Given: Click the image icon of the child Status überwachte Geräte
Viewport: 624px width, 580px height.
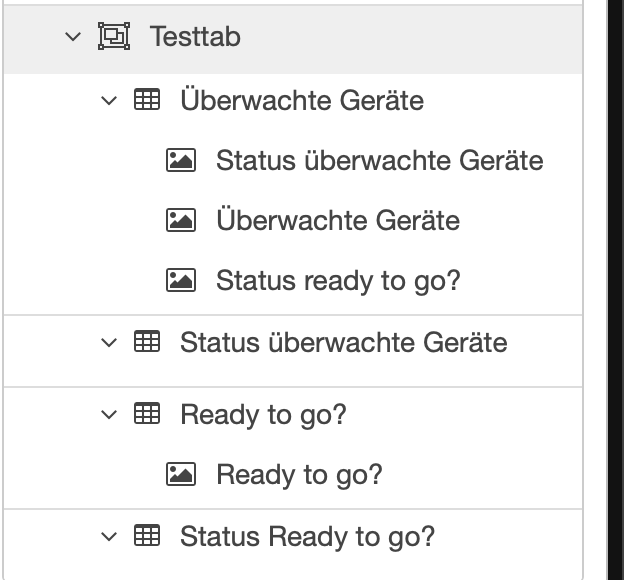Looking at the screenshot, I should click(x=180, y=160).
